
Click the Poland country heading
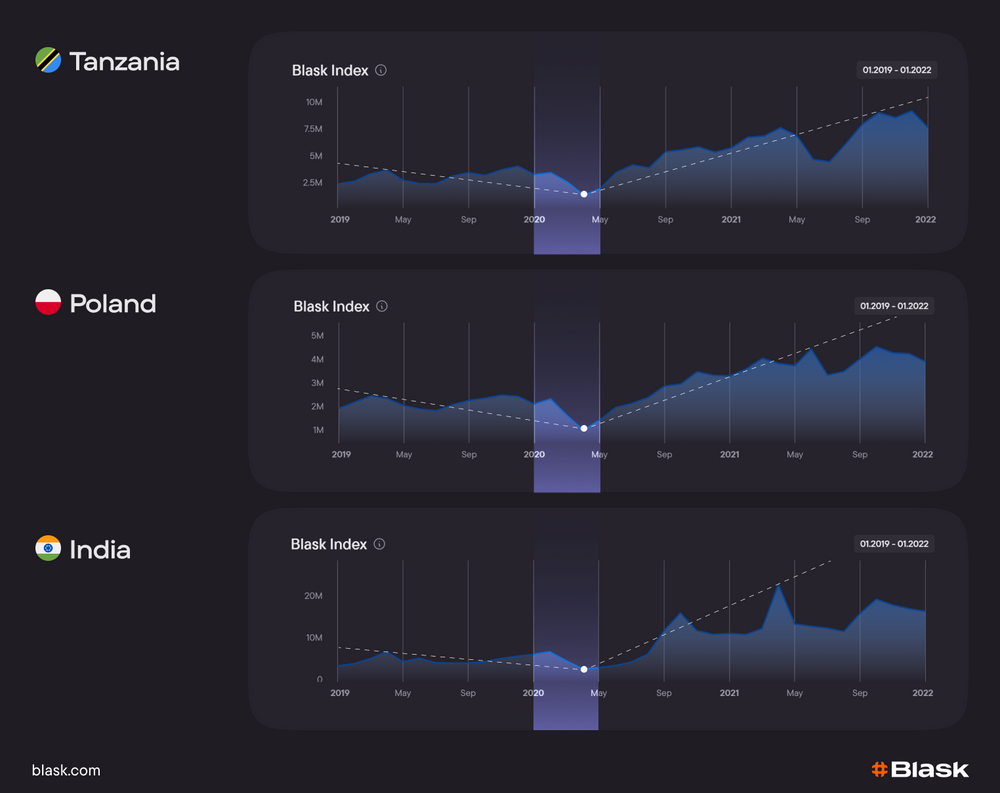113,304
